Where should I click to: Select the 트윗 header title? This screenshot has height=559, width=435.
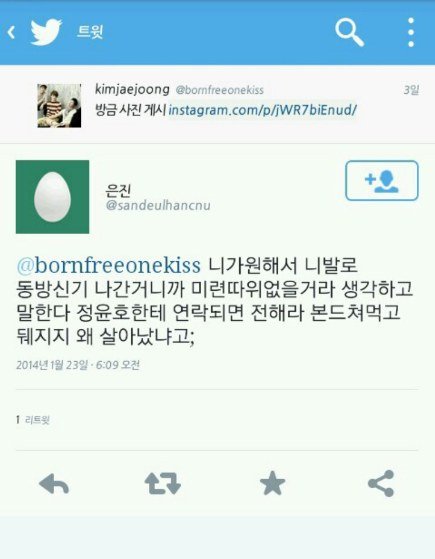(x=90, y=32)
